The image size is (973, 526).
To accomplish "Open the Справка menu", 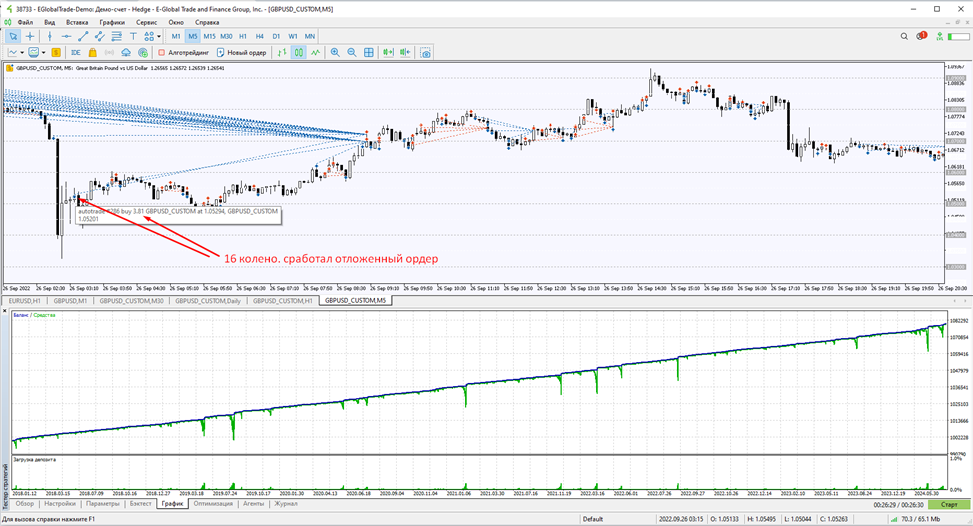I will coord(207,22).
